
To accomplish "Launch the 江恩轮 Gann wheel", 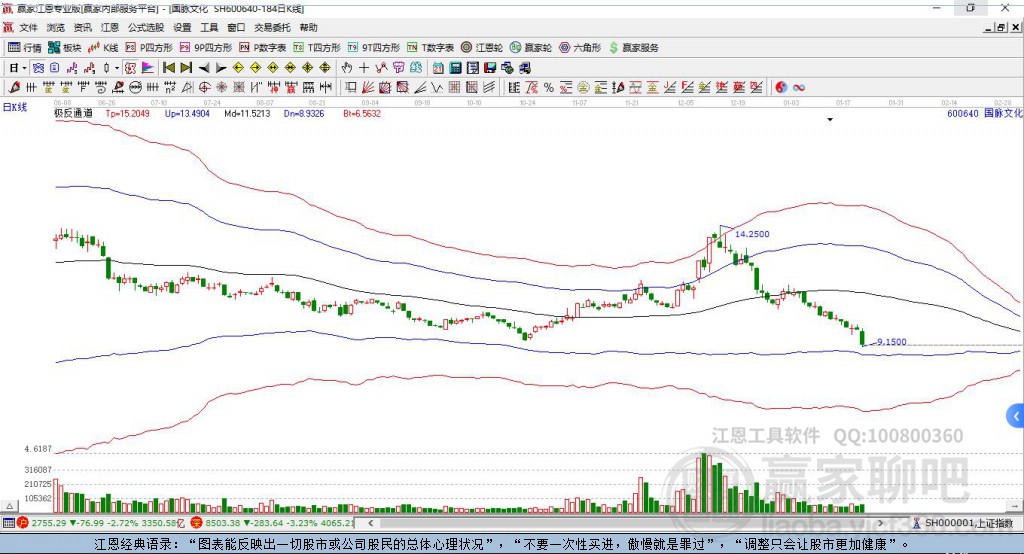I will [482, 48].
